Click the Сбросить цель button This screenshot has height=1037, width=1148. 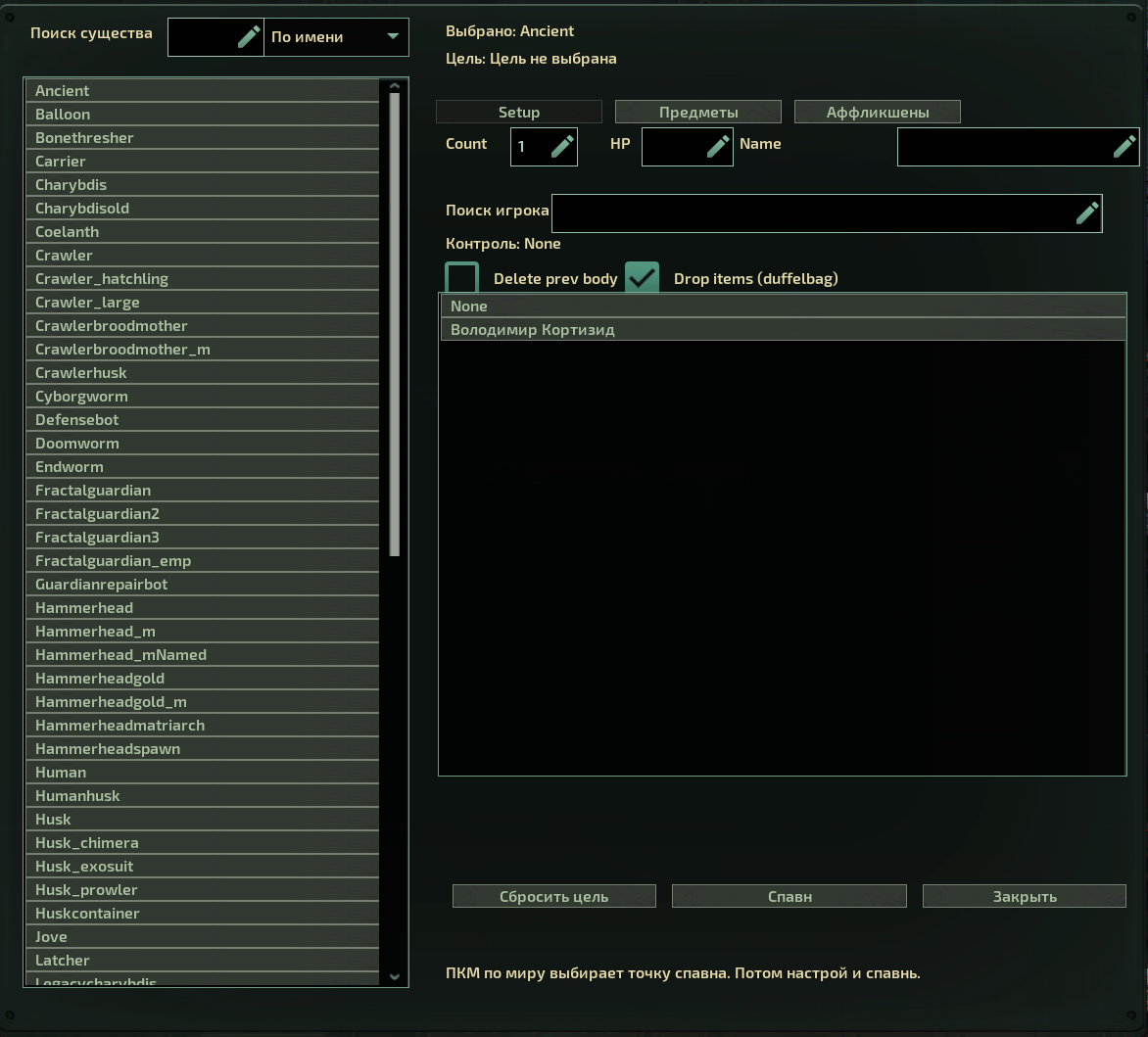pyautogui.click(x=554, y=897)
